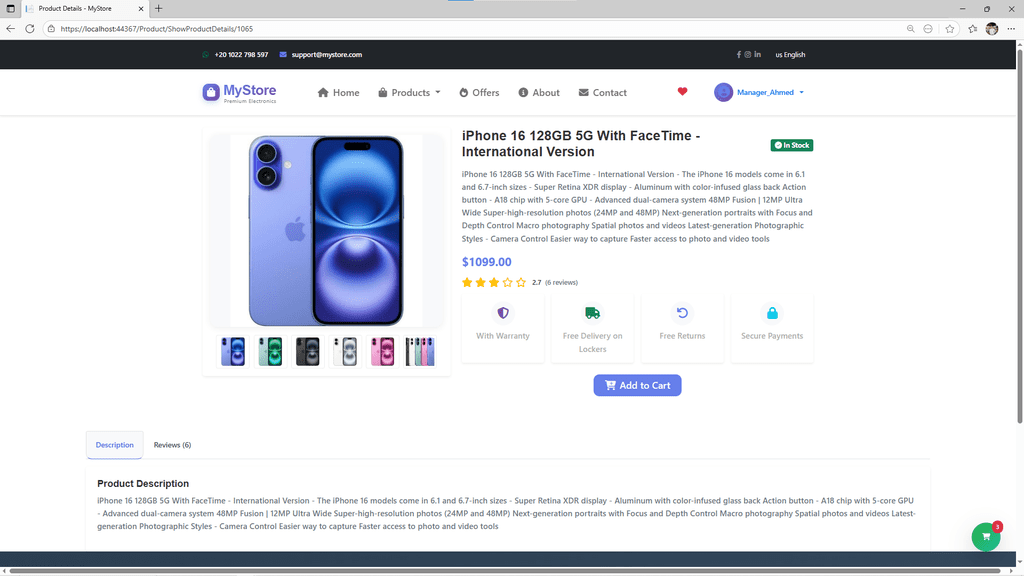Open the Manager_Ahmed account dropdown
Screen dimensions: 1024x576
click(x=759, y=92)
